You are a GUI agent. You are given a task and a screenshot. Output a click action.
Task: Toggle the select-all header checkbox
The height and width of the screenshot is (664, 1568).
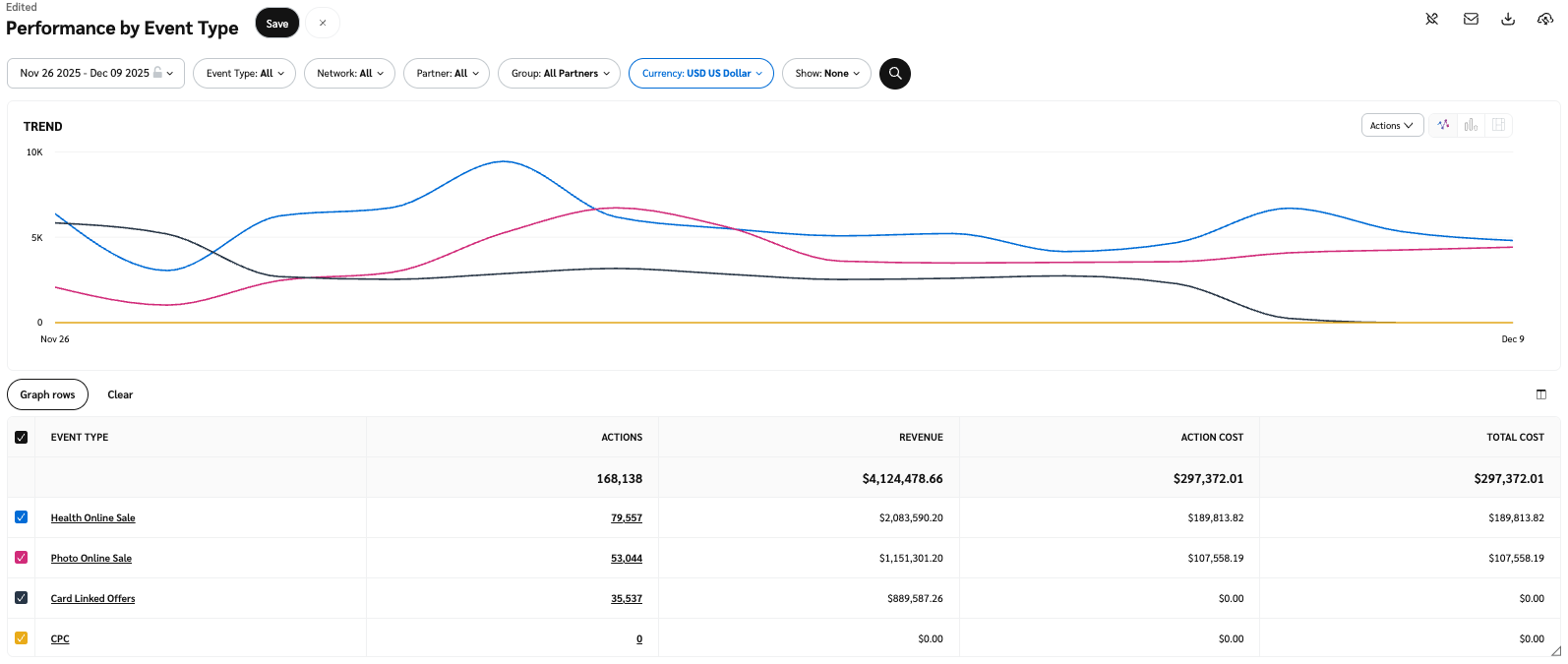tap(22, 438)
